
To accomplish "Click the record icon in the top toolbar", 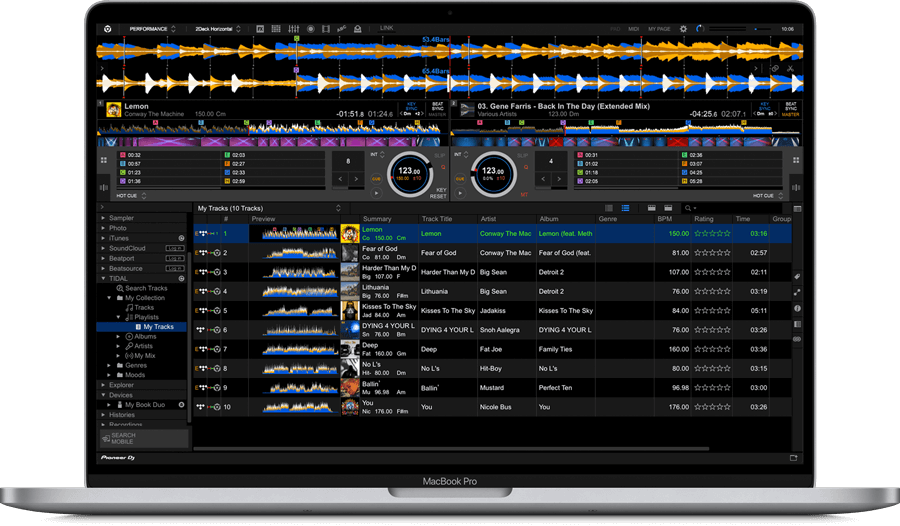I will (x=311, y=29).
